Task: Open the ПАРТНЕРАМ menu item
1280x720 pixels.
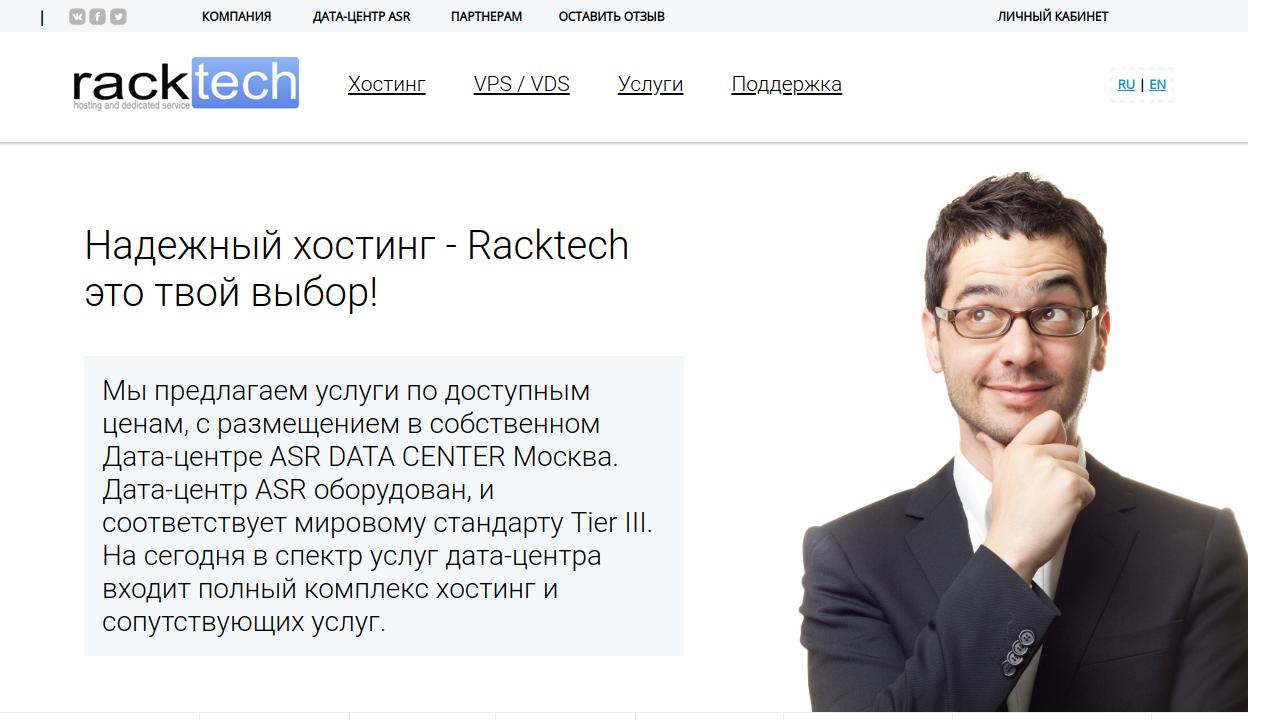Action: pos(486,16)
